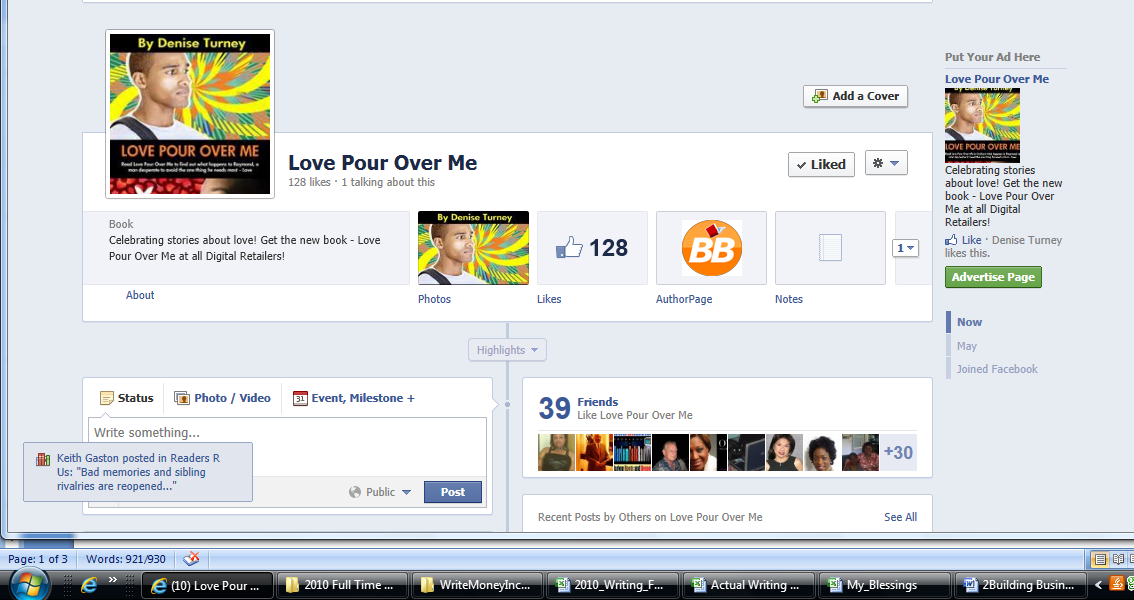The height and width of the screenshot is (600, 1134).
Task: Click the 128 likes count text
Action: click(x=309, y=182)
